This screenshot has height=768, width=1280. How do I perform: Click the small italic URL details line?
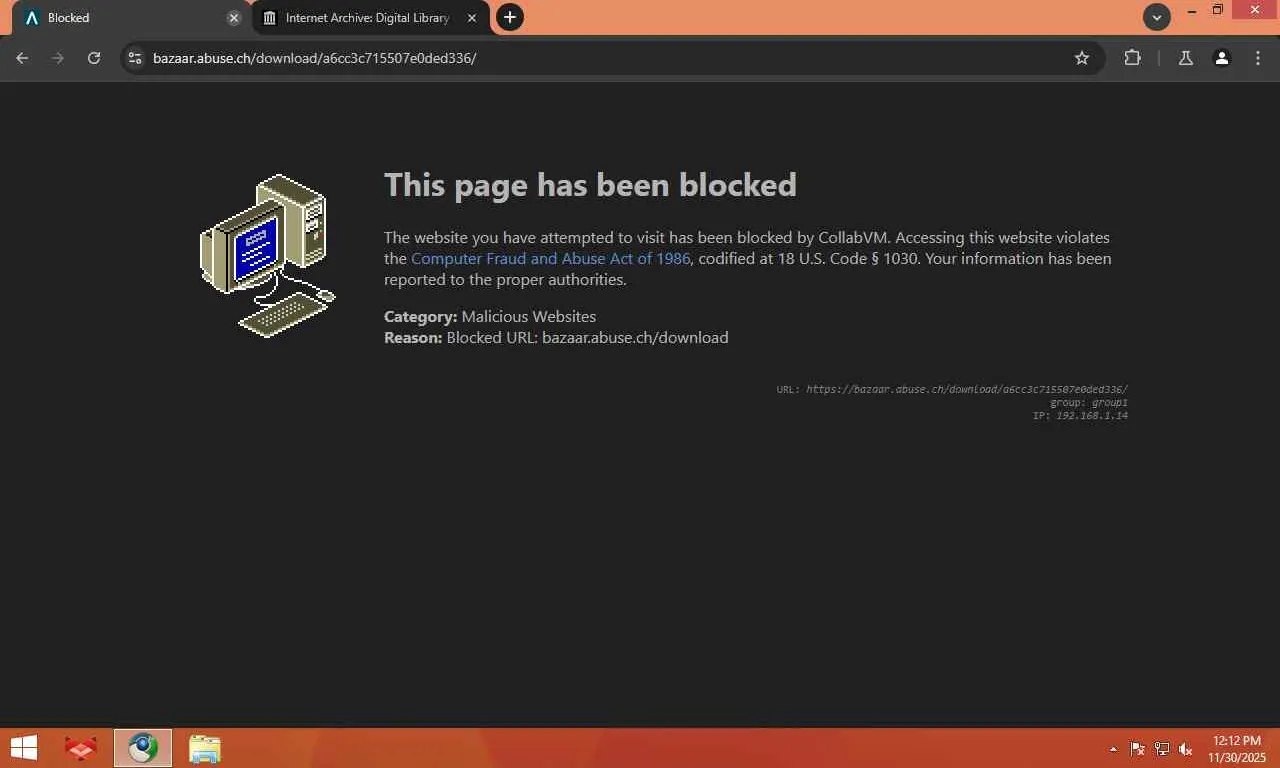(x=952, y=389)
